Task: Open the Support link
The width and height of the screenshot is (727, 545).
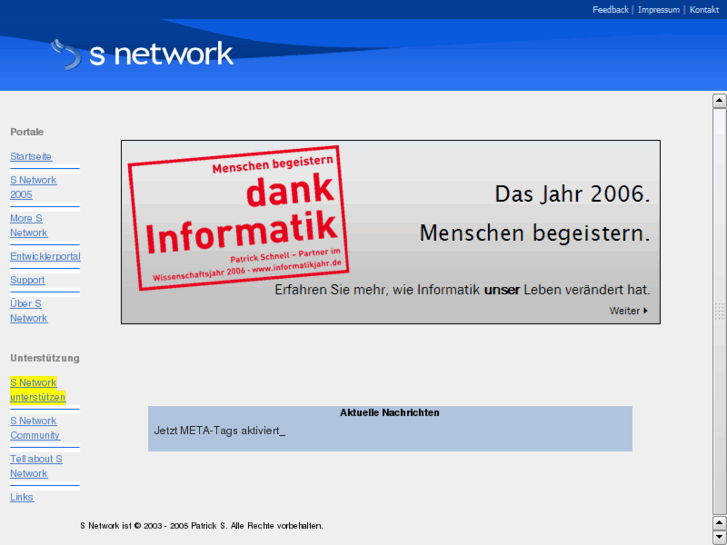Action: click(x=27, y=280)
